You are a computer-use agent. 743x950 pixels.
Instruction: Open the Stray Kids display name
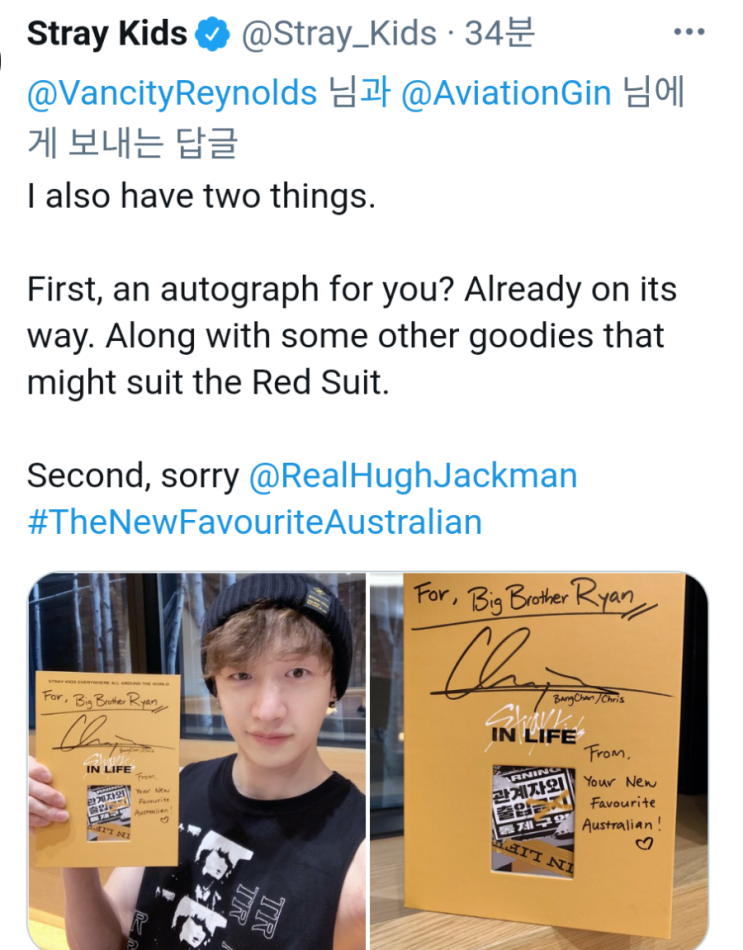click(x=107, y=33)
